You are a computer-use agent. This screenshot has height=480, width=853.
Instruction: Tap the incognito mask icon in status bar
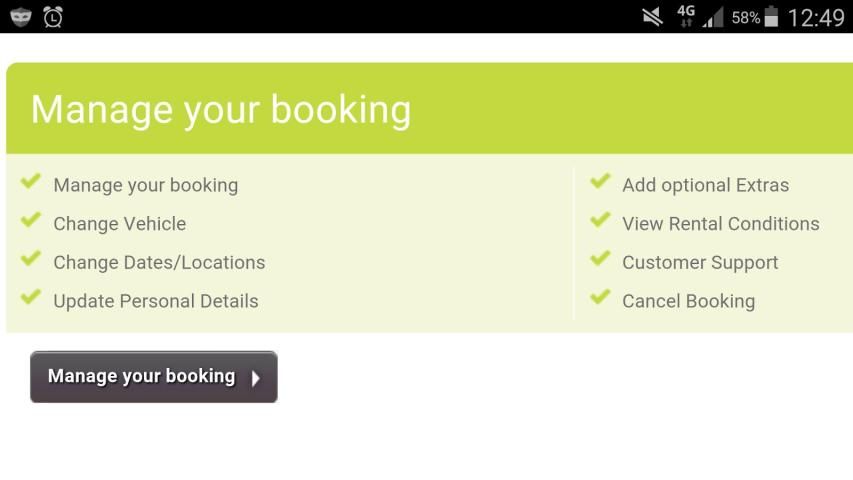pyautogui.click(x=20, y=16)
